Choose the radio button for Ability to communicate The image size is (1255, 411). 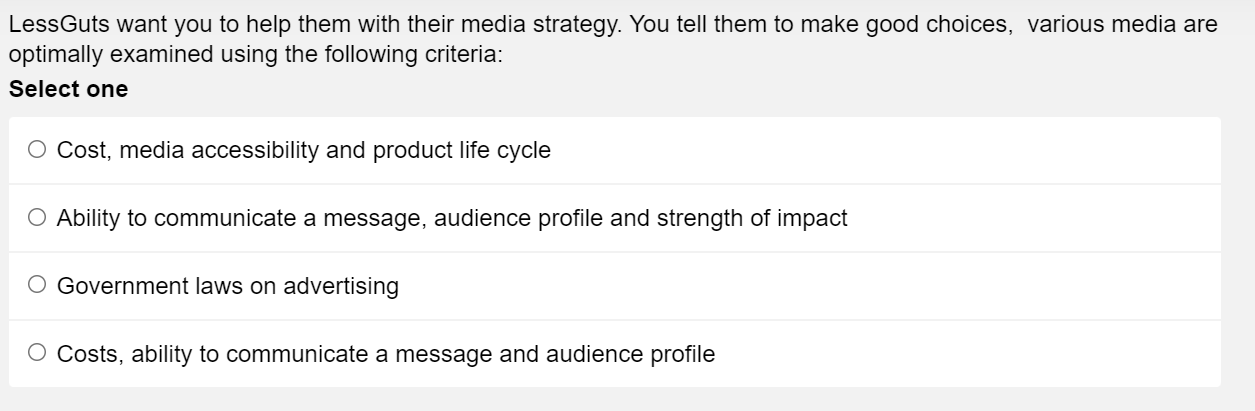point(37,218)
